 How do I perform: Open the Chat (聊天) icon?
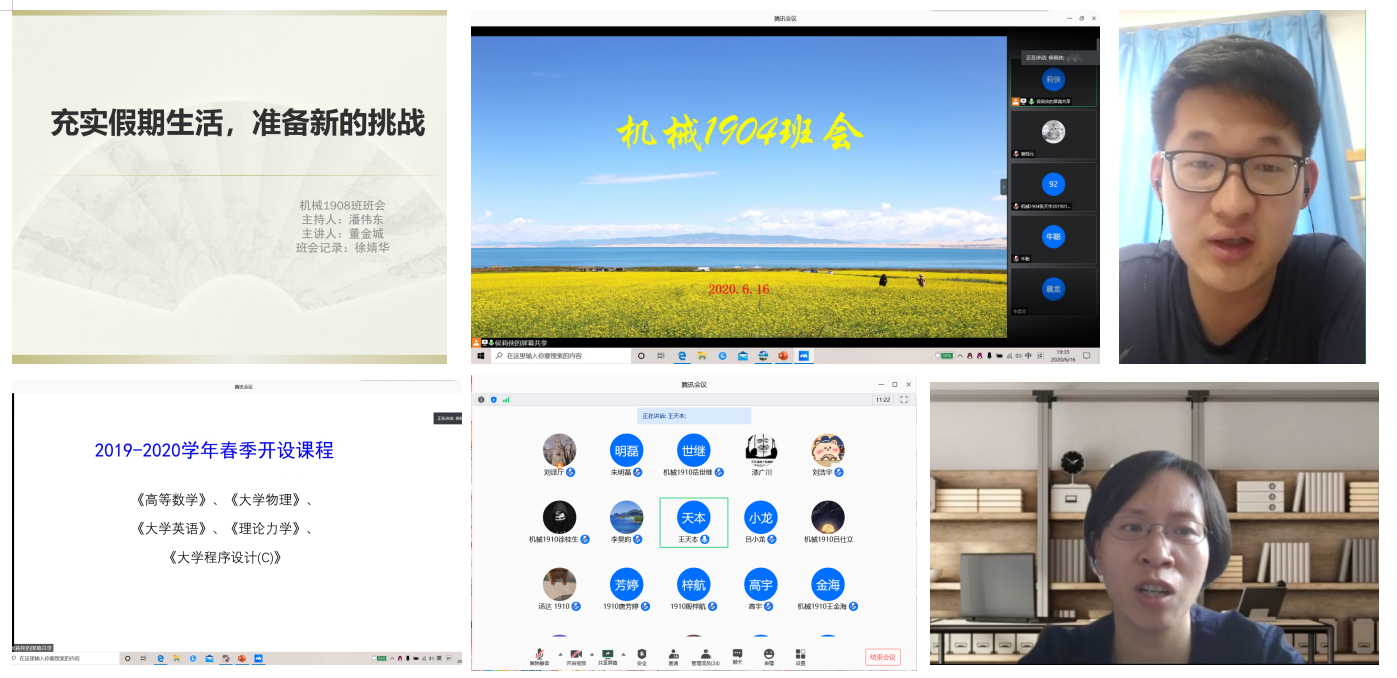737,655
